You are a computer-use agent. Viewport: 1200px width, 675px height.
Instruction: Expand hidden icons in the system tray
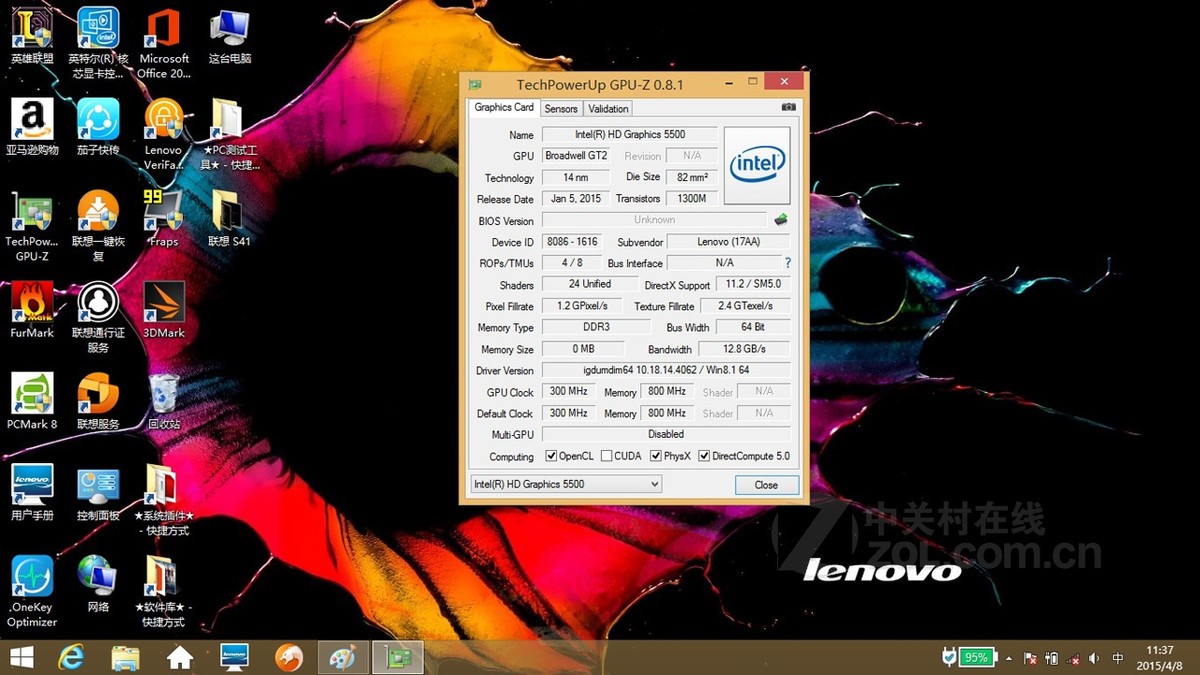tap(1009, 657)
